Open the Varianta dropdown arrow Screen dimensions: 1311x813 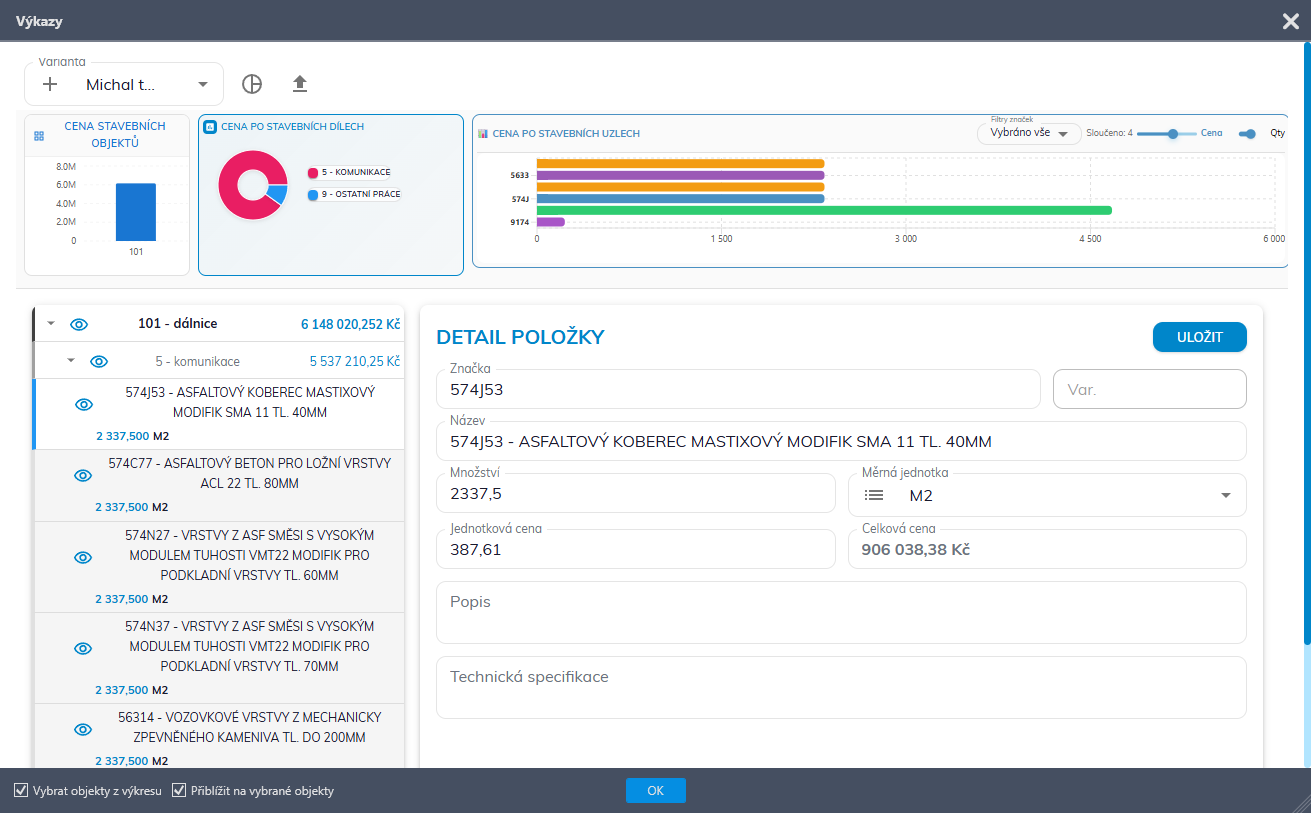pos(203,85)
